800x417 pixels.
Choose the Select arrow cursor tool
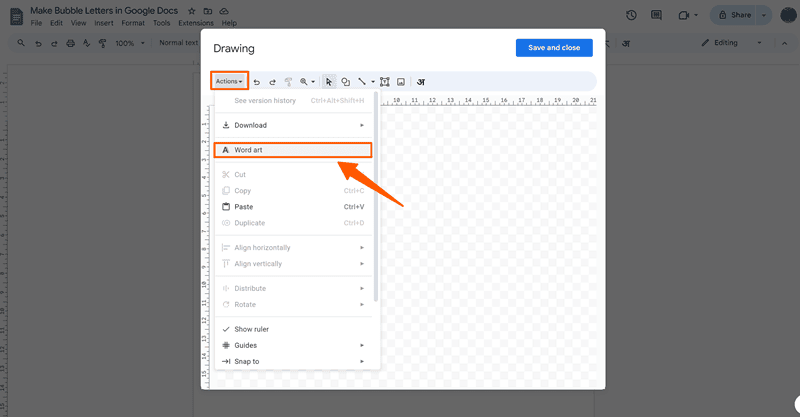tap(329, 81)
